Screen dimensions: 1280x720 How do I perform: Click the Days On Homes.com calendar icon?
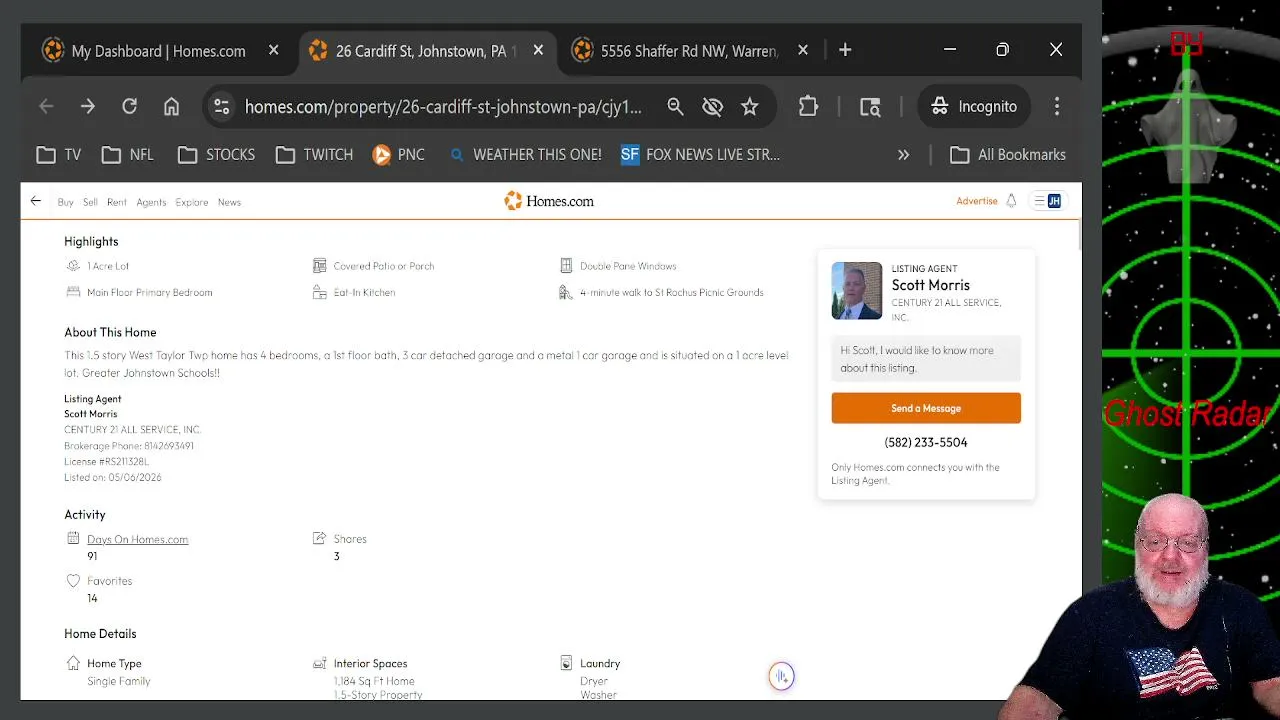73,538
